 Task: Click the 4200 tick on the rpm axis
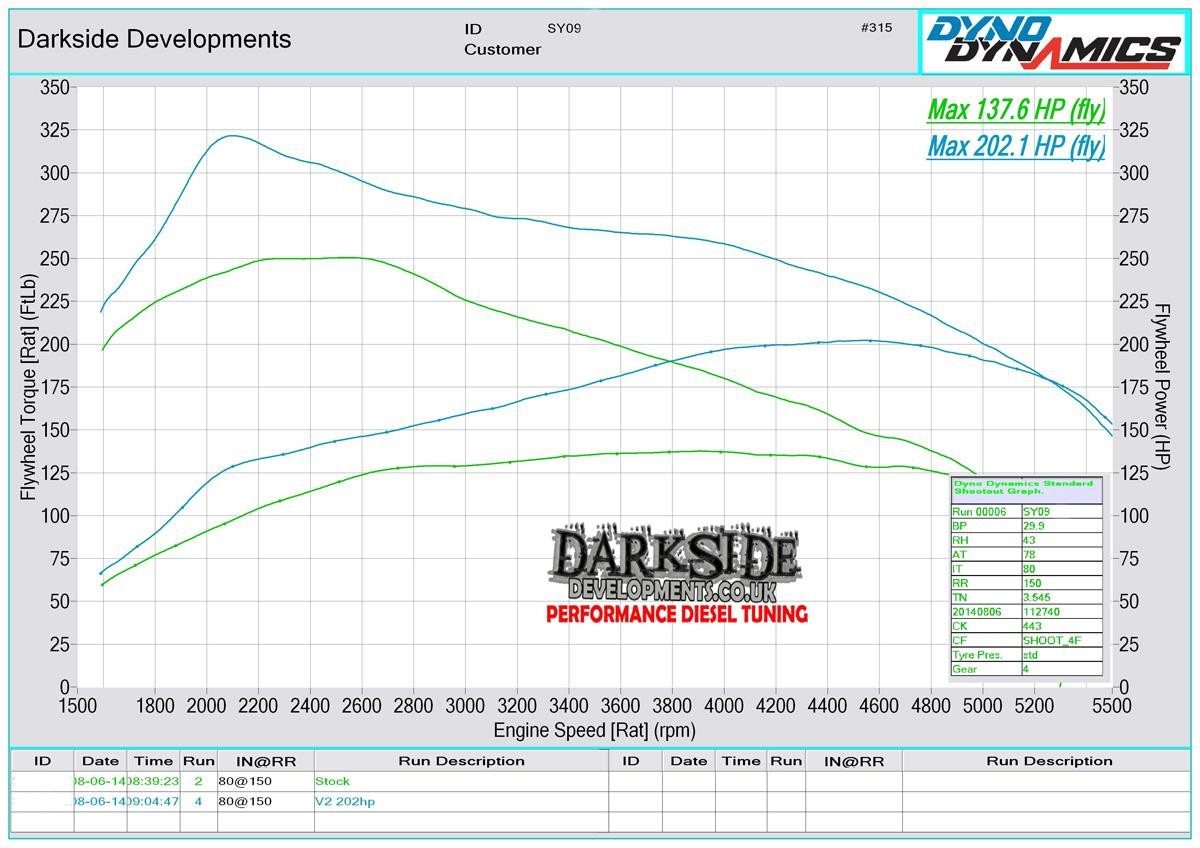[775, 705]
